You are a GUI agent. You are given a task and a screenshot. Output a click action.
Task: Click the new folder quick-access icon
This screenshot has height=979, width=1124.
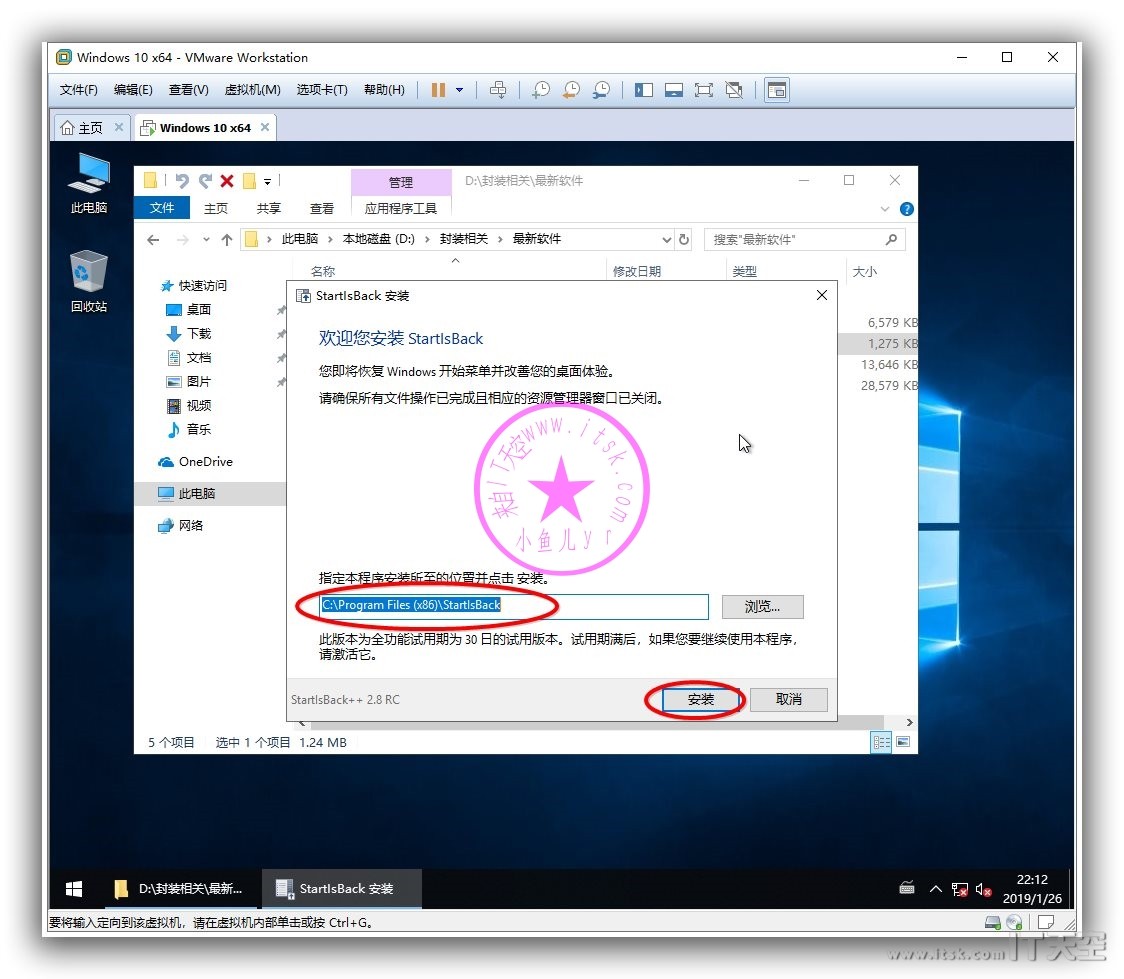point(249,181)
